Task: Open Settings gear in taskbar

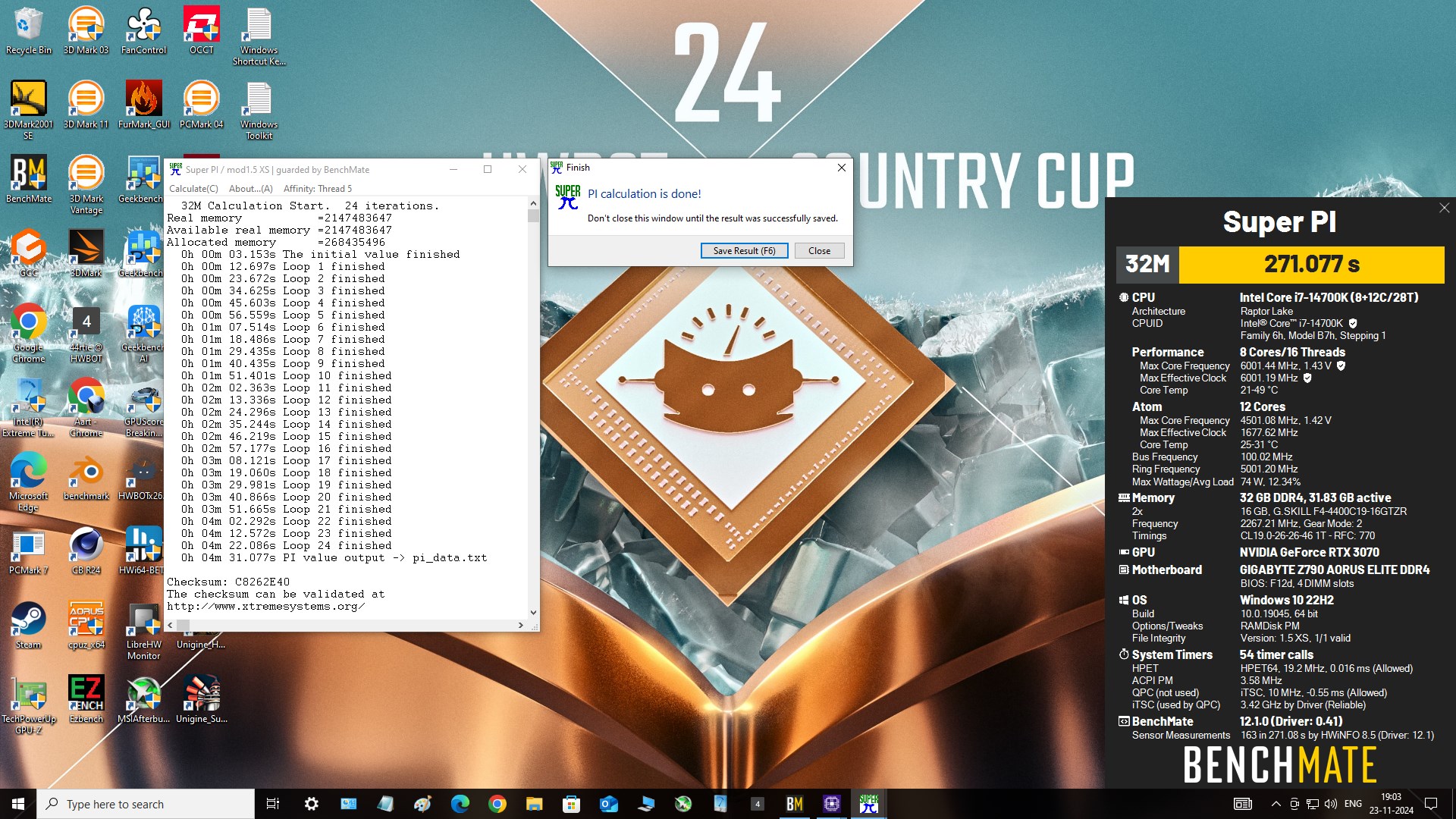Action: [311, 804]
